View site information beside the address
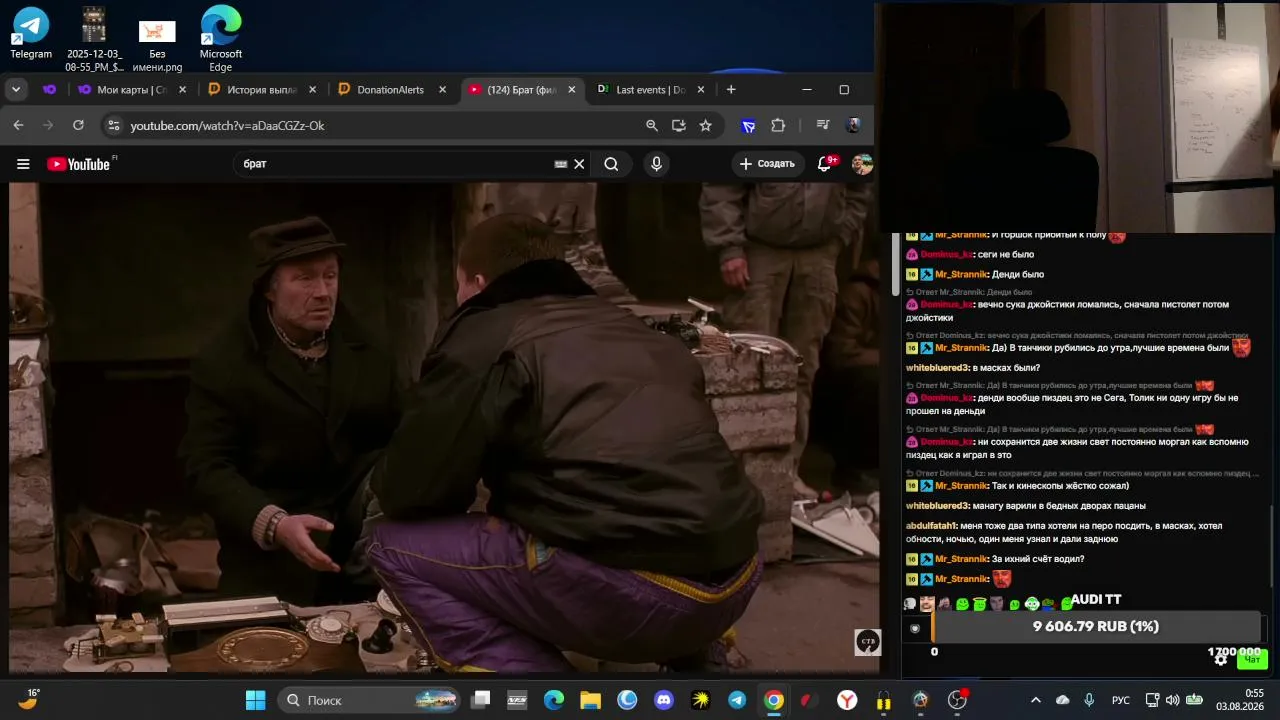 coord(113,125)
